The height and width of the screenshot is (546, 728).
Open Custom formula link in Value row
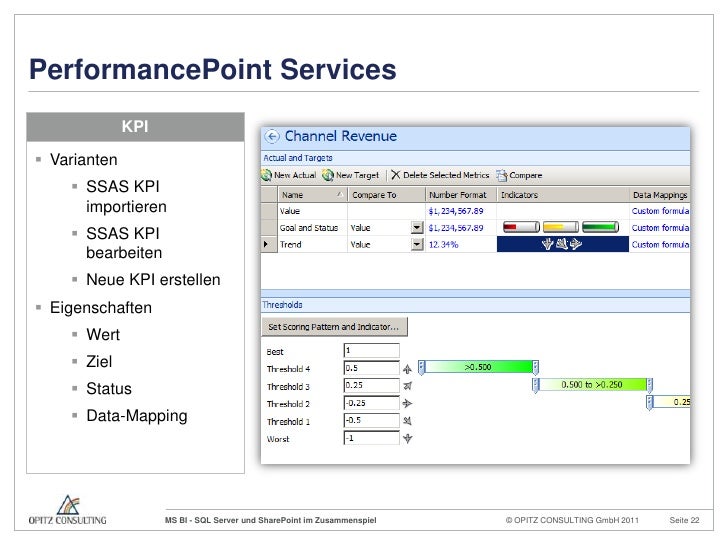[x=660, y=211]
